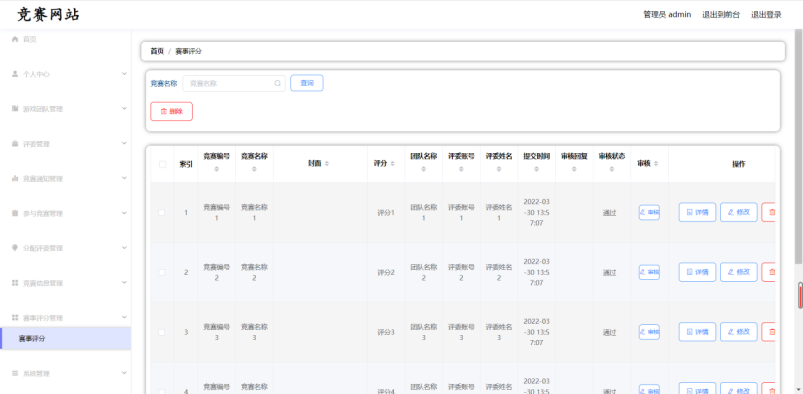Click red trash icon button in row 3
Image resolution: width=803 pixels, height=394 pixels.
tap(768, 332)
